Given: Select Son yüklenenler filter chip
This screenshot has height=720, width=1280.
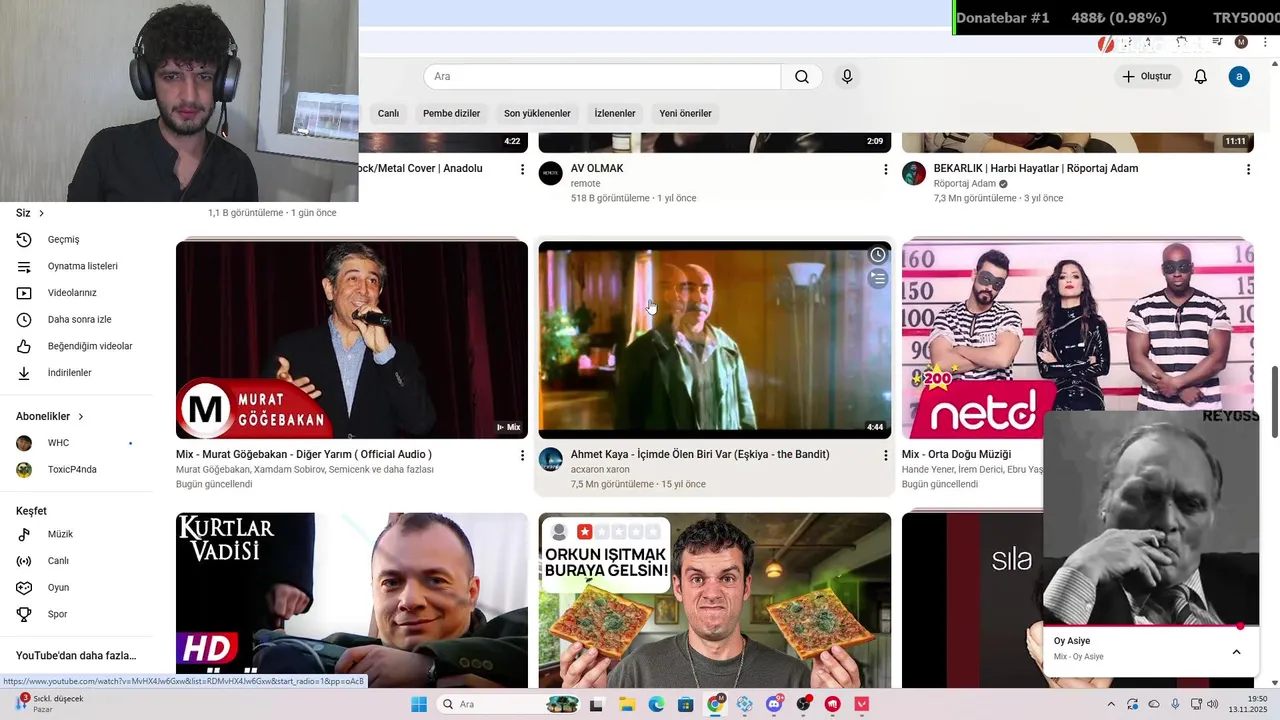Looking at the screenshot, I should coord(537,113).
